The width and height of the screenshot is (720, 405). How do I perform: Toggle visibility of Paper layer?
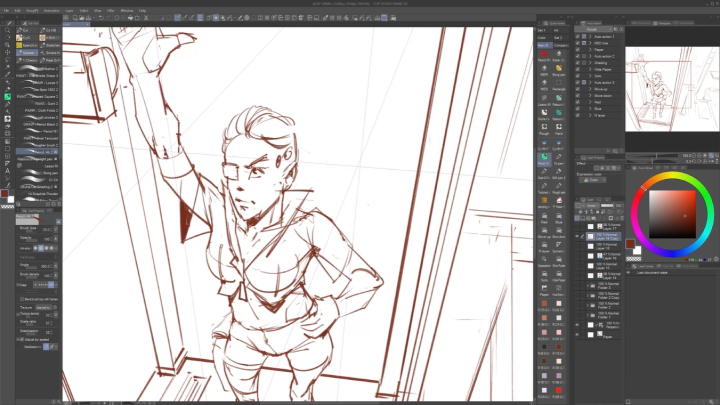pos(577,335)
